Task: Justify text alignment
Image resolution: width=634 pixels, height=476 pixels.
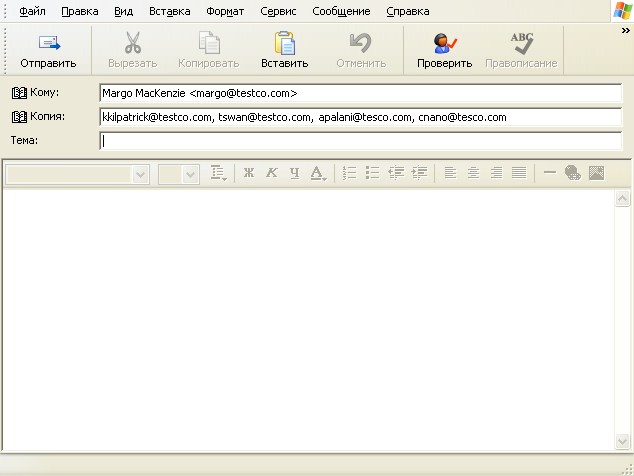Action: (x=519, y=173)
